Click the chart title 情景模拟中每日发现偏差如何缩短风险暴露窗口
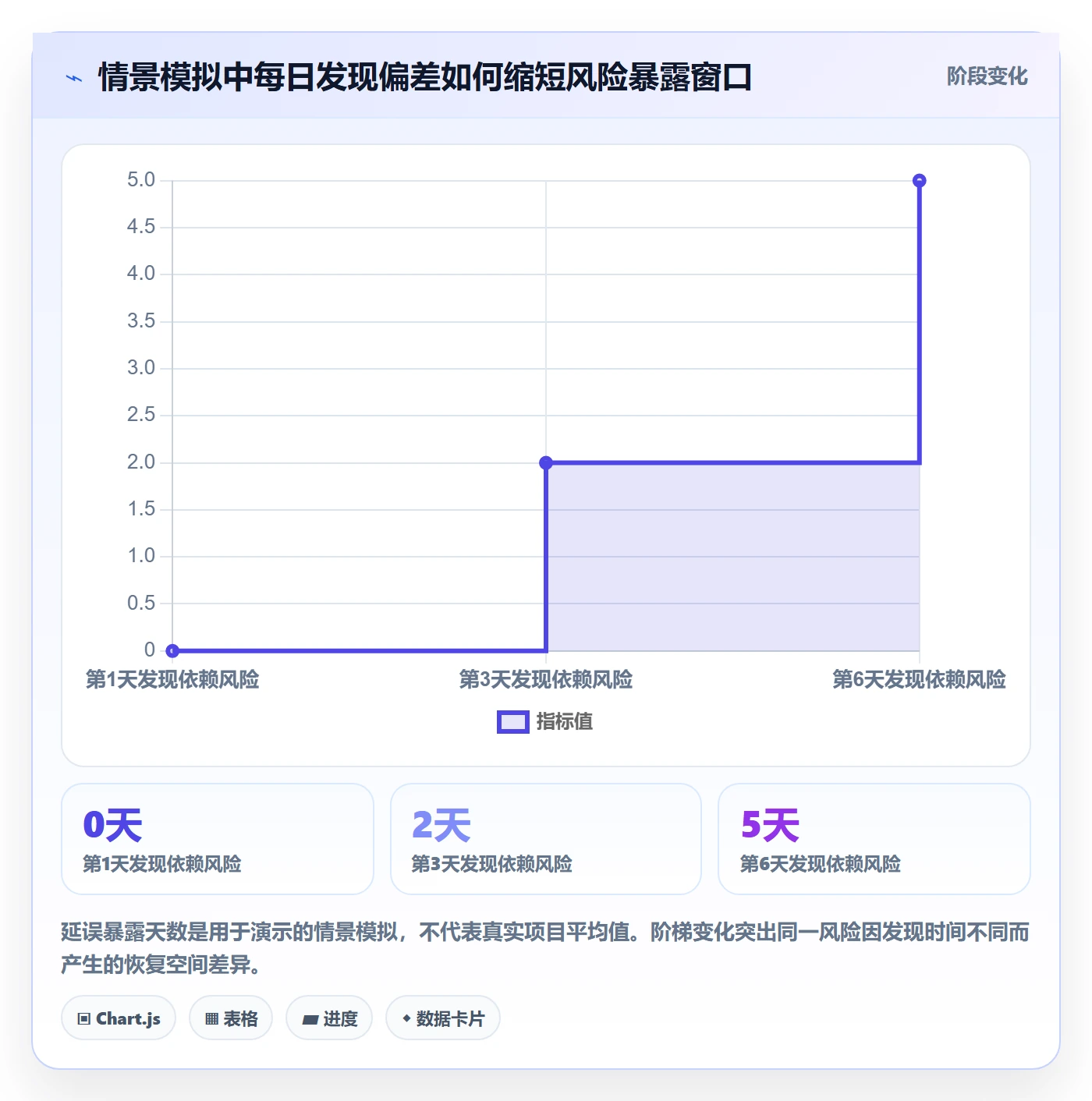 425,77
